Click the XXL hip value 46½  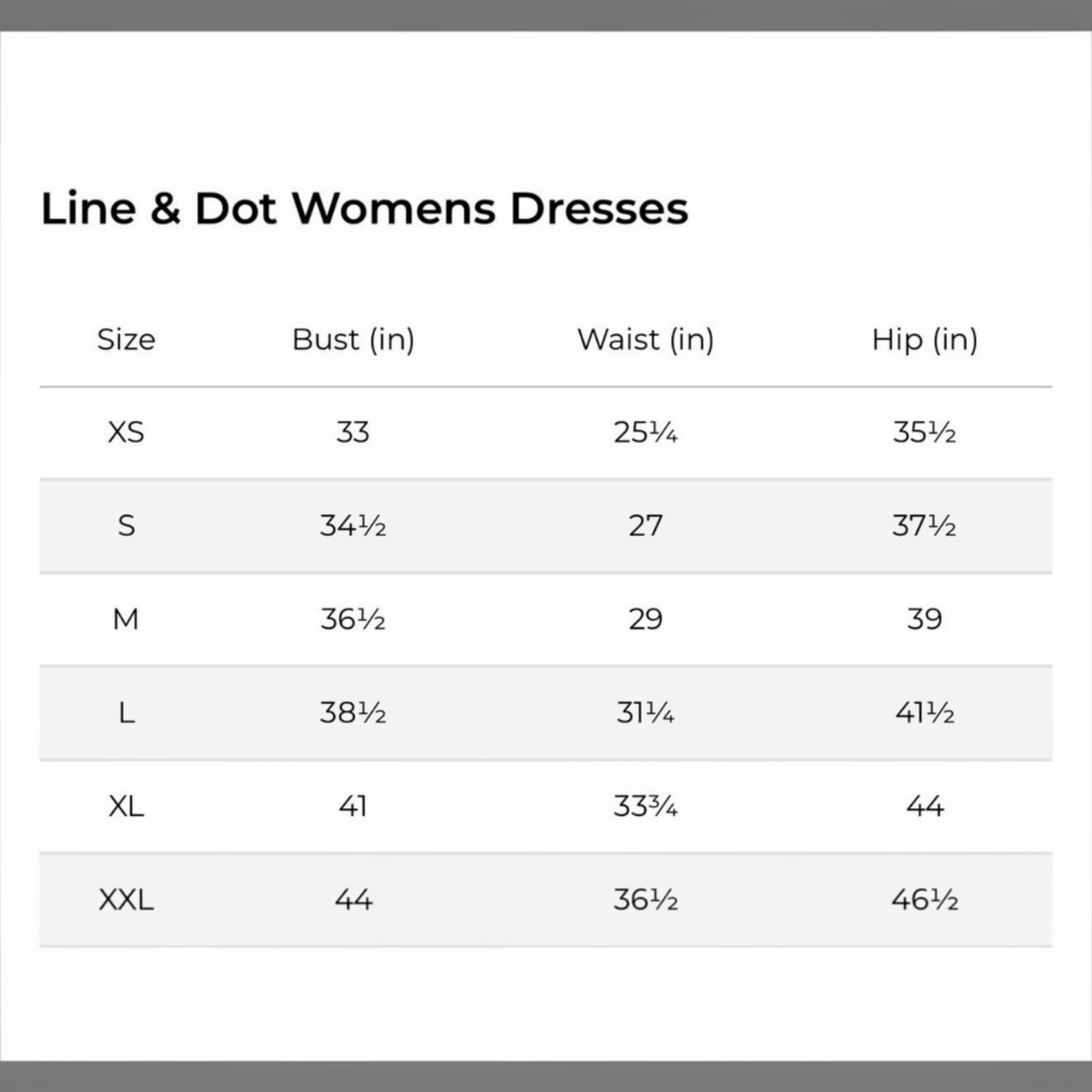[925, 900]
